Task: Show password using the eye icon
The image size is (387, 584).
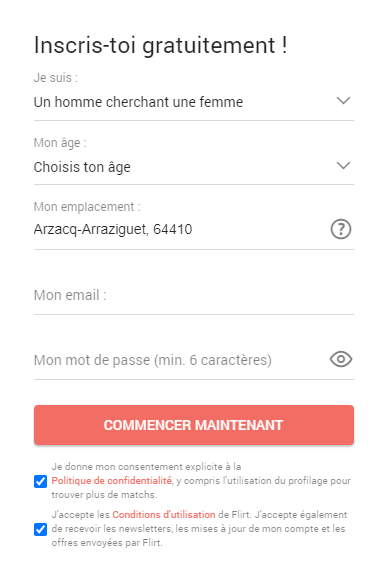Action: click(x=341, y=359)
